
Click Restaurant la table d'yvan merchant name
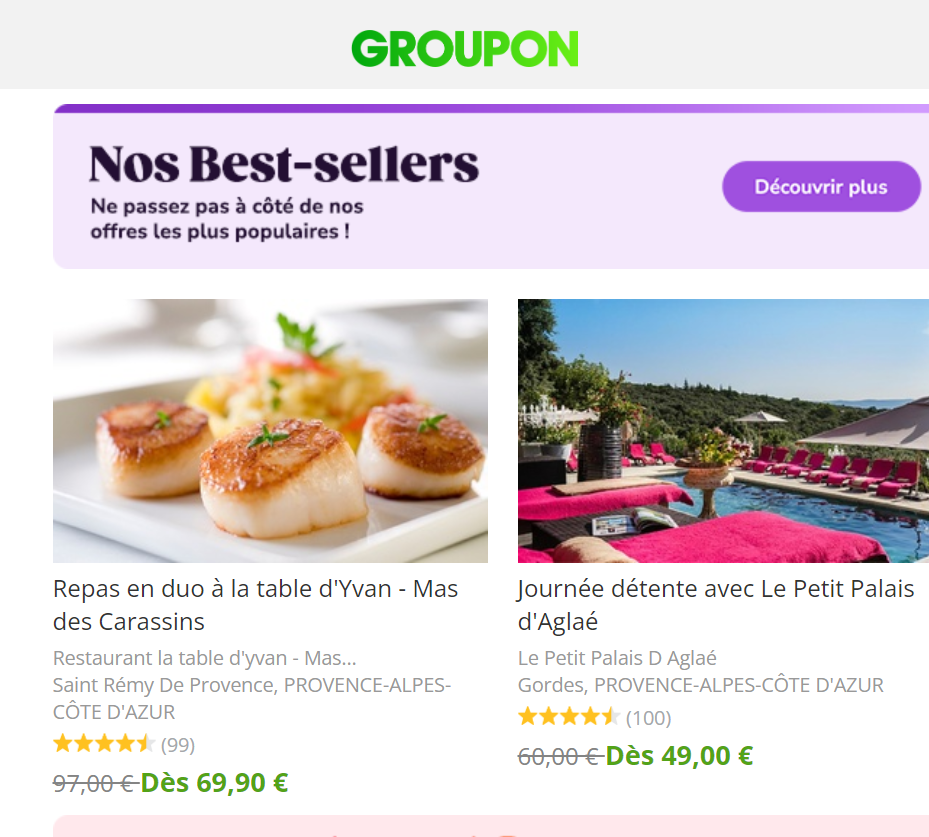204,658
